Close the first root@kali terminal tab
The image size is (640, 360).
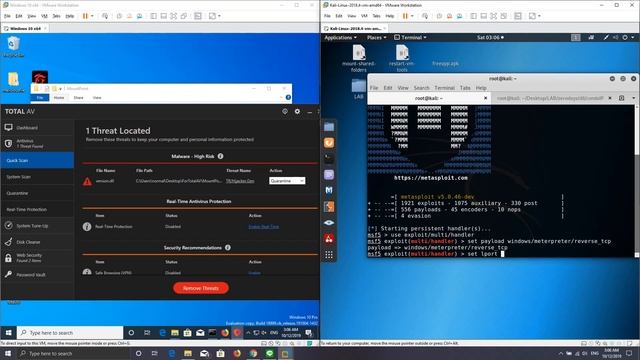point(485,98)
